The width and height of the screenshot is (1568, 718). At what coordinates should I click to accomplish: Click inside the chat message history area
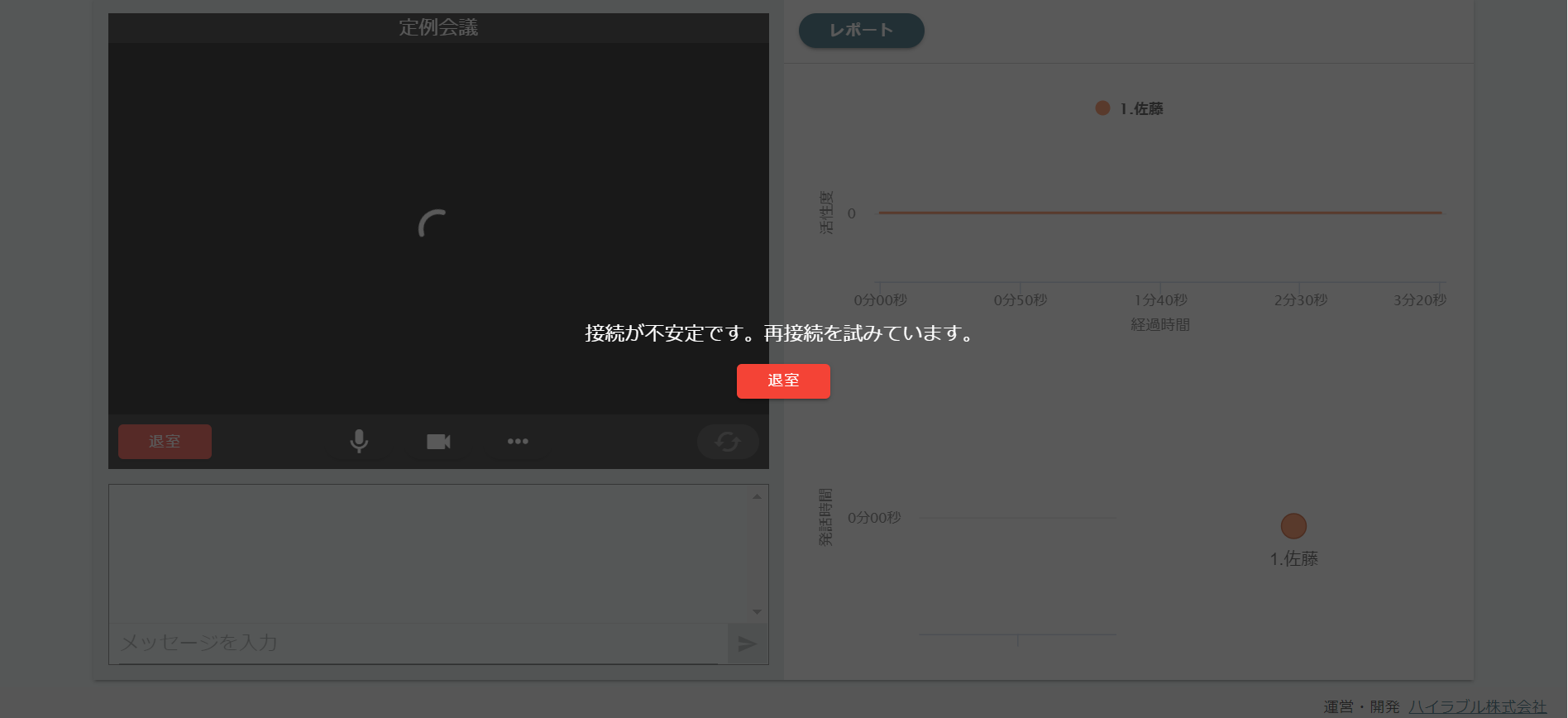click(430, 553)
